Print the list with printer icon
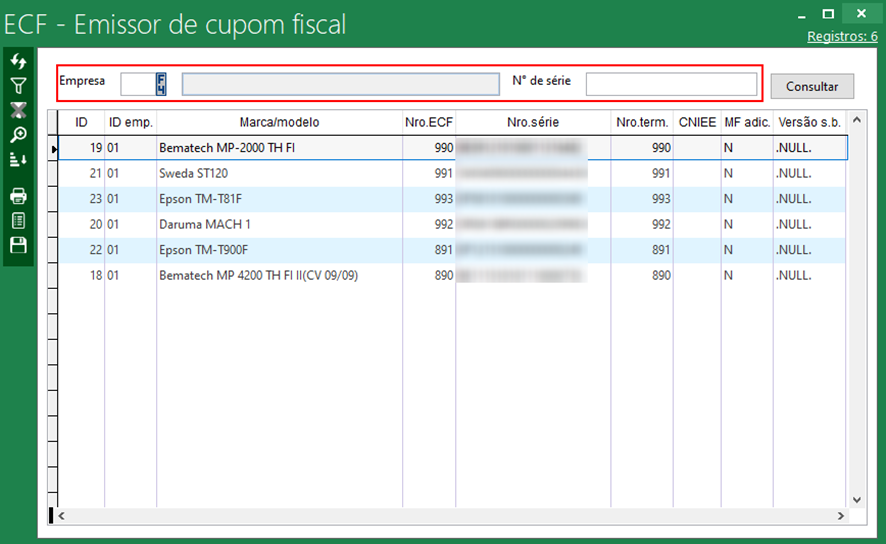 click(18, 196)
